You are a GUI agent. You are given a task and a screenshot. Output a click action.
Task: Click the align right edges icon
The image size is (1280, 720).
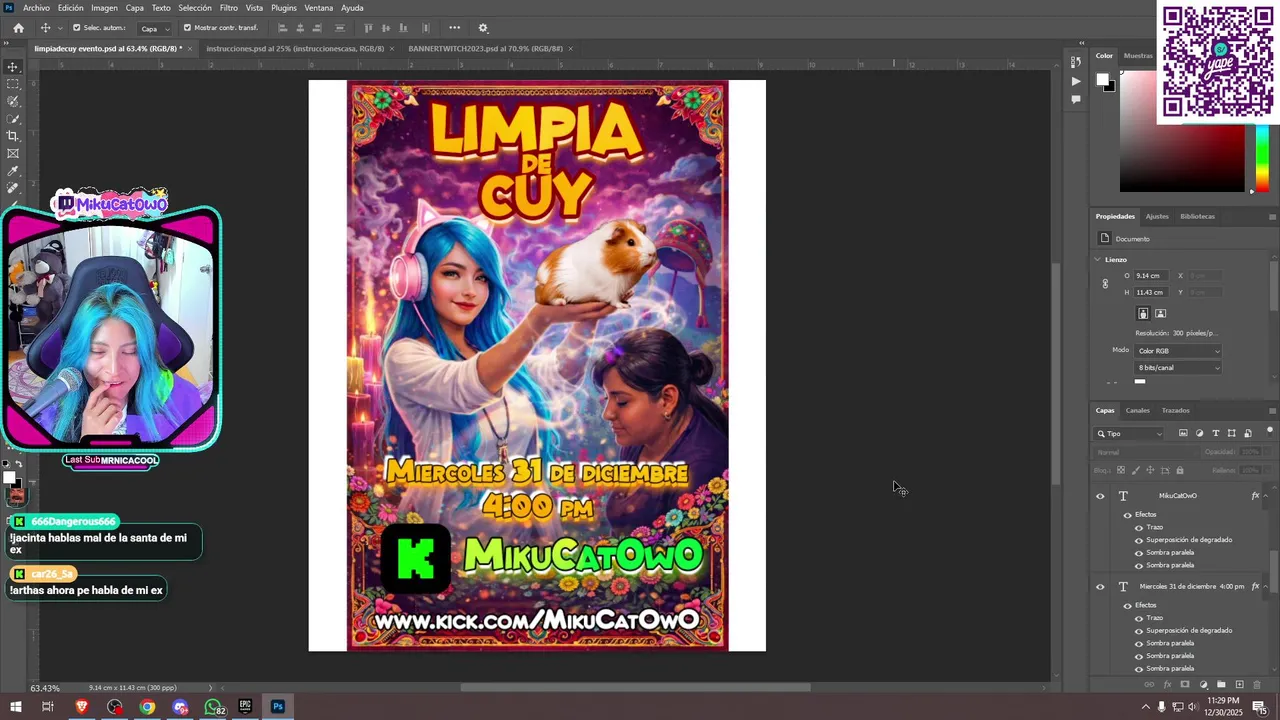click(x=318, y=28)
